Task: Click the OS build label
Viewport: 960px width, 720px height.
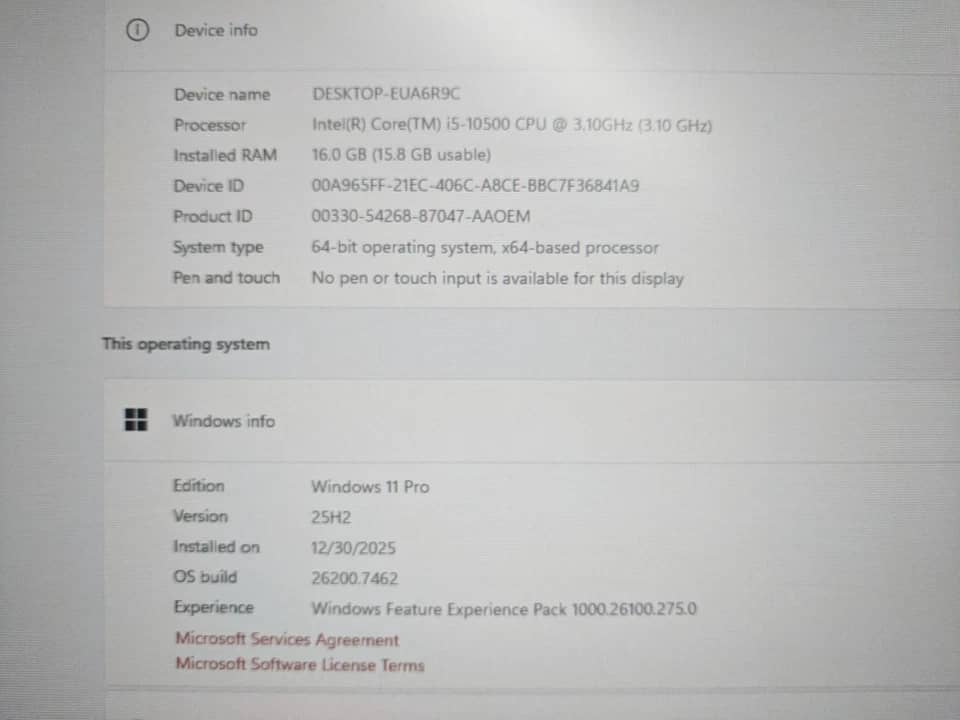Action: tap(205, 577)
